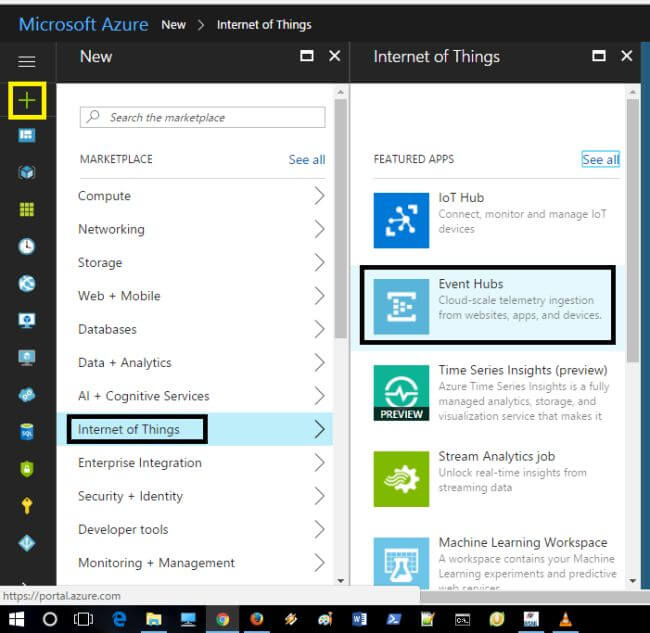
Task: Expand Data + Analytics chevron
Action: click(x=319, y=363)
